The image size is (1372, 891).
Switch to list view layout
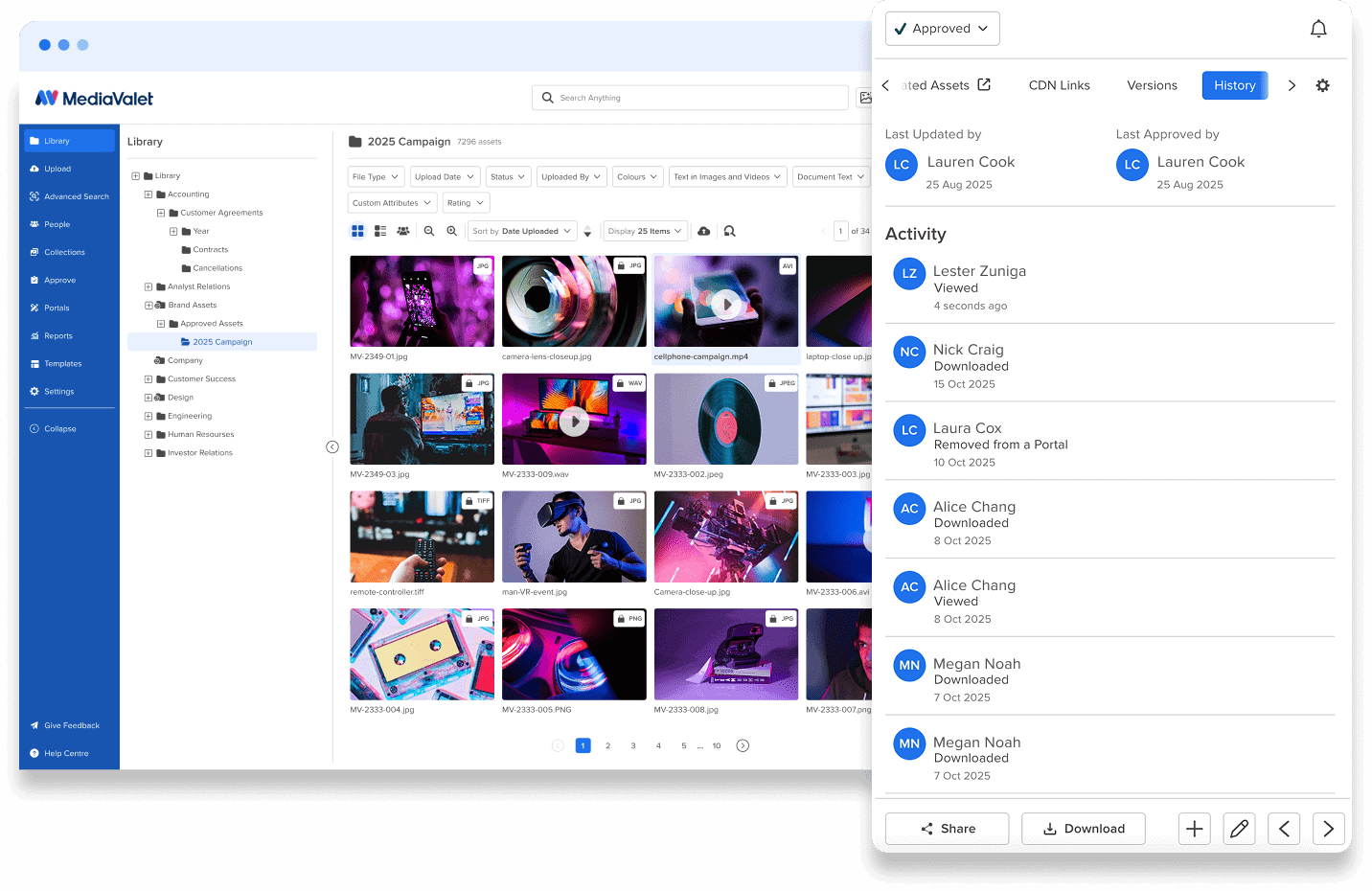[380, 231]
